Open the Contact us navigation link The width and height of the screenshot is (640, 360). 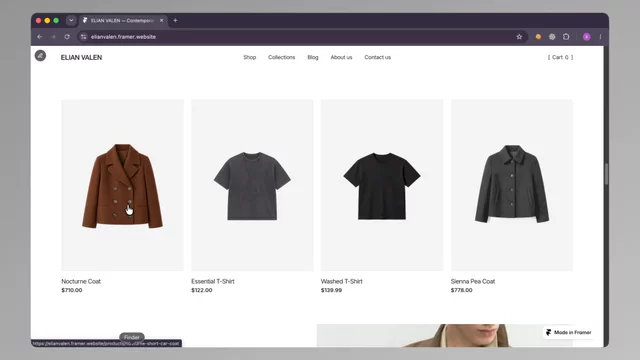click(x=378, y=57)
